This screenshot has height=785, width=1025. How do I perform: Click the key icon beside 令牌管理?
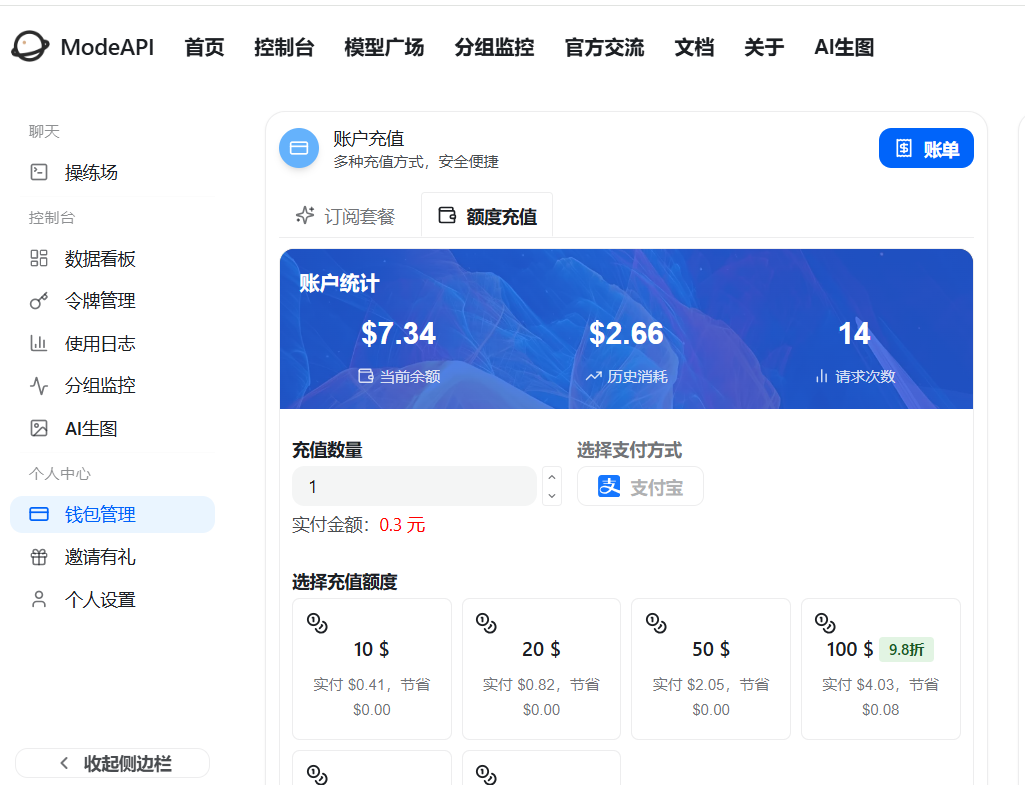pos(39,301)
